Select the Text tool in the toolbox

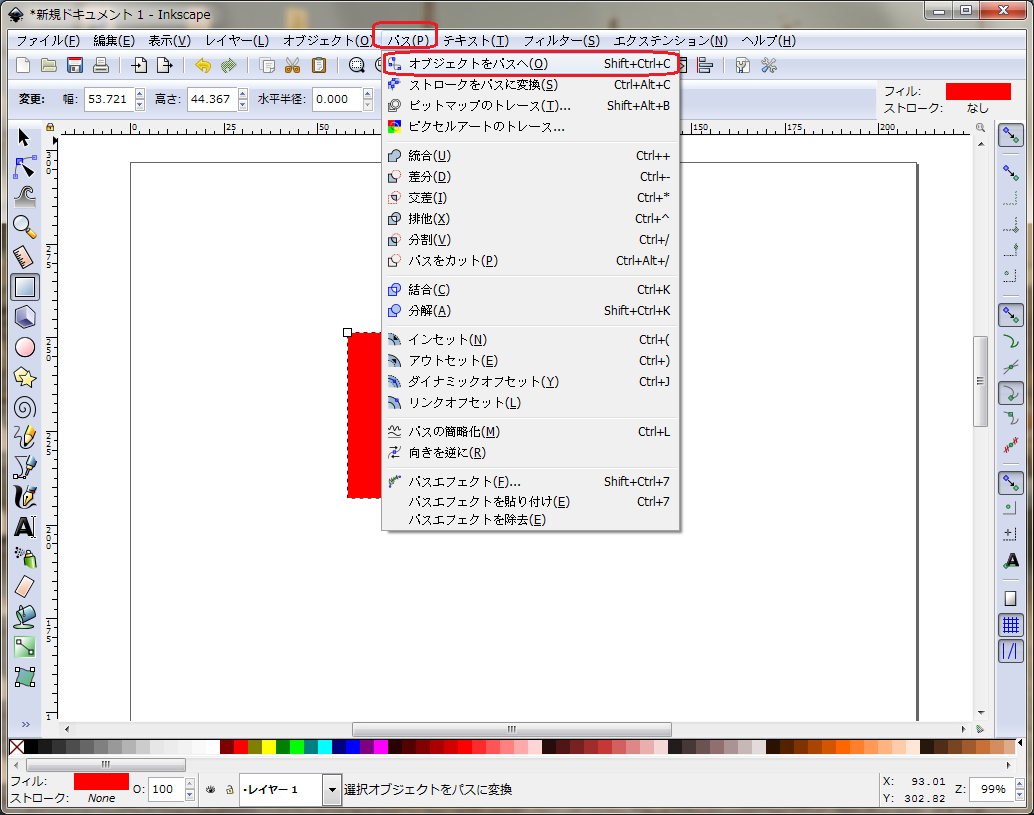(x=25, y=526)
